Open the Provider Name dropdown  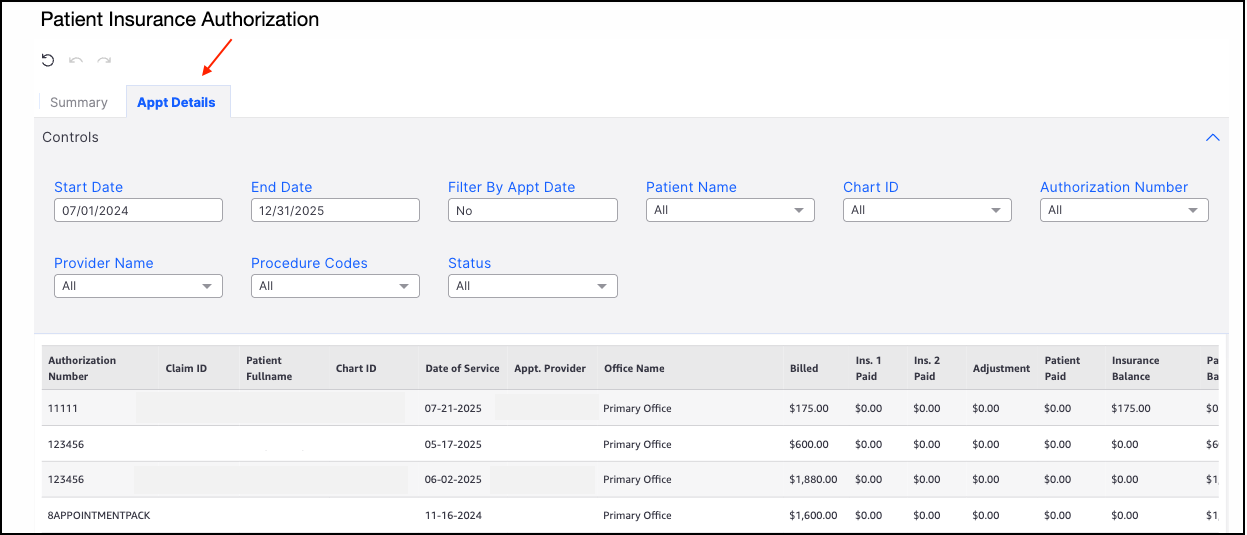coord(138,286)
